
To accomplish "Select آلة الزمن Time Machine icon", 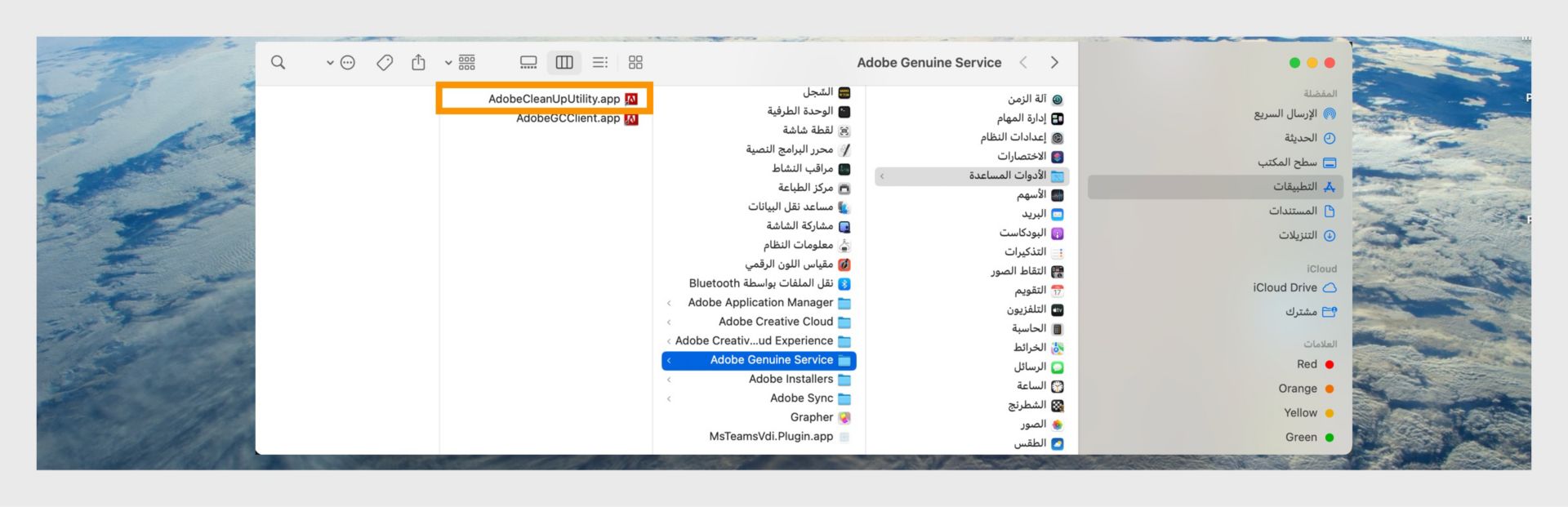I will pyautogui.click(x=1058, y=100).
